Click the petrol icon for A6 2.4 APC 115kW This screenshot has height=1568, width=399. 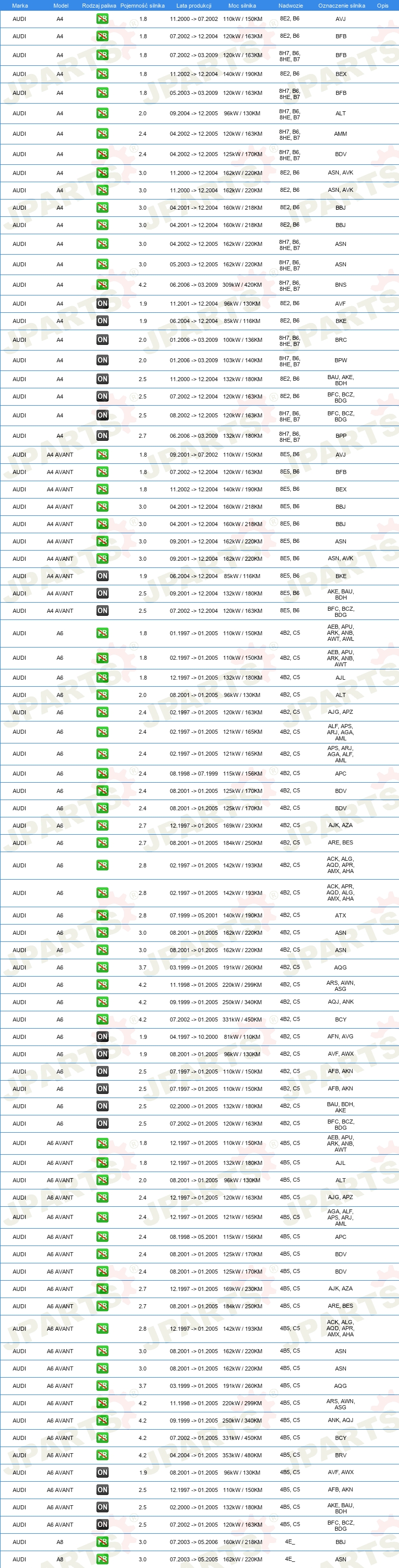point(102,774)
